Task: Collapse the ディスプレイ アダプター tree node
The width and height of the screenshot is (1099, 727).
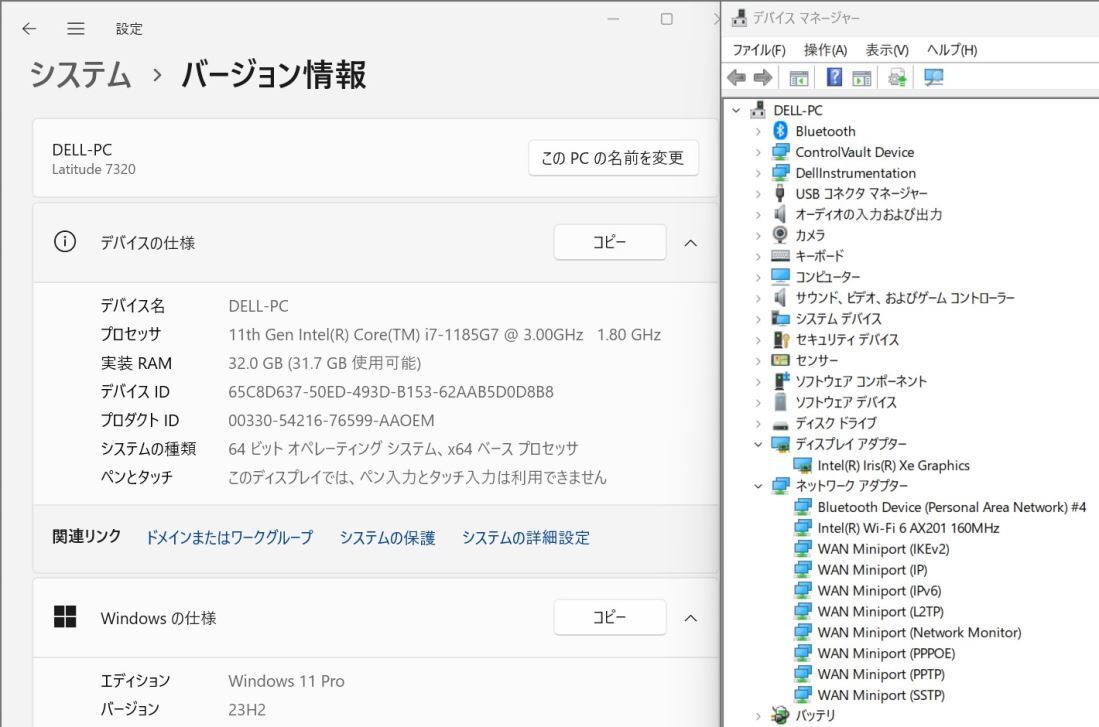Action: coord(759,444)
